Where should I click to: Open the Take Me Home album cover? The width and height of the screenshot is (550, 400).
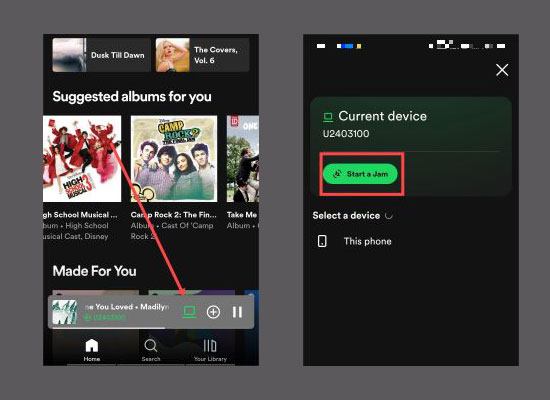(243, 159)
